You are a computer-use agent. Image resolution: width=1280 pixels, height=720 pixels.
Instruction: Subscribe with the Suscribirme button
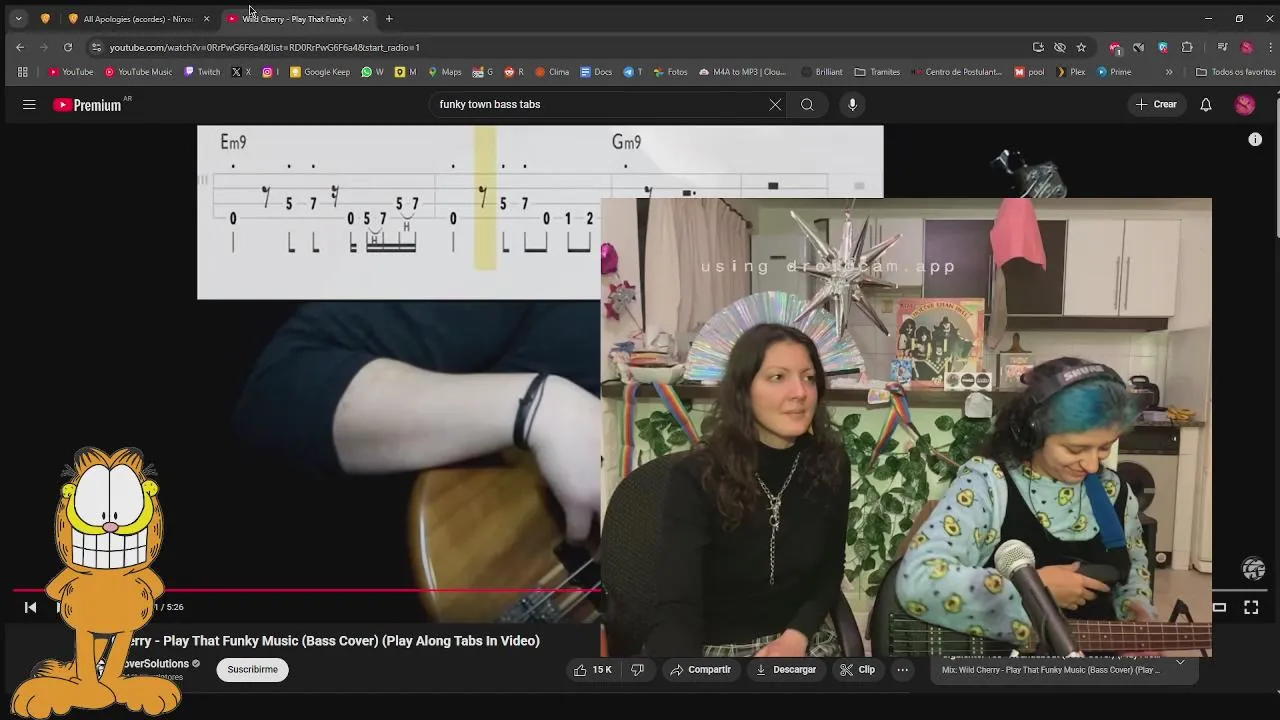(252, 670)
